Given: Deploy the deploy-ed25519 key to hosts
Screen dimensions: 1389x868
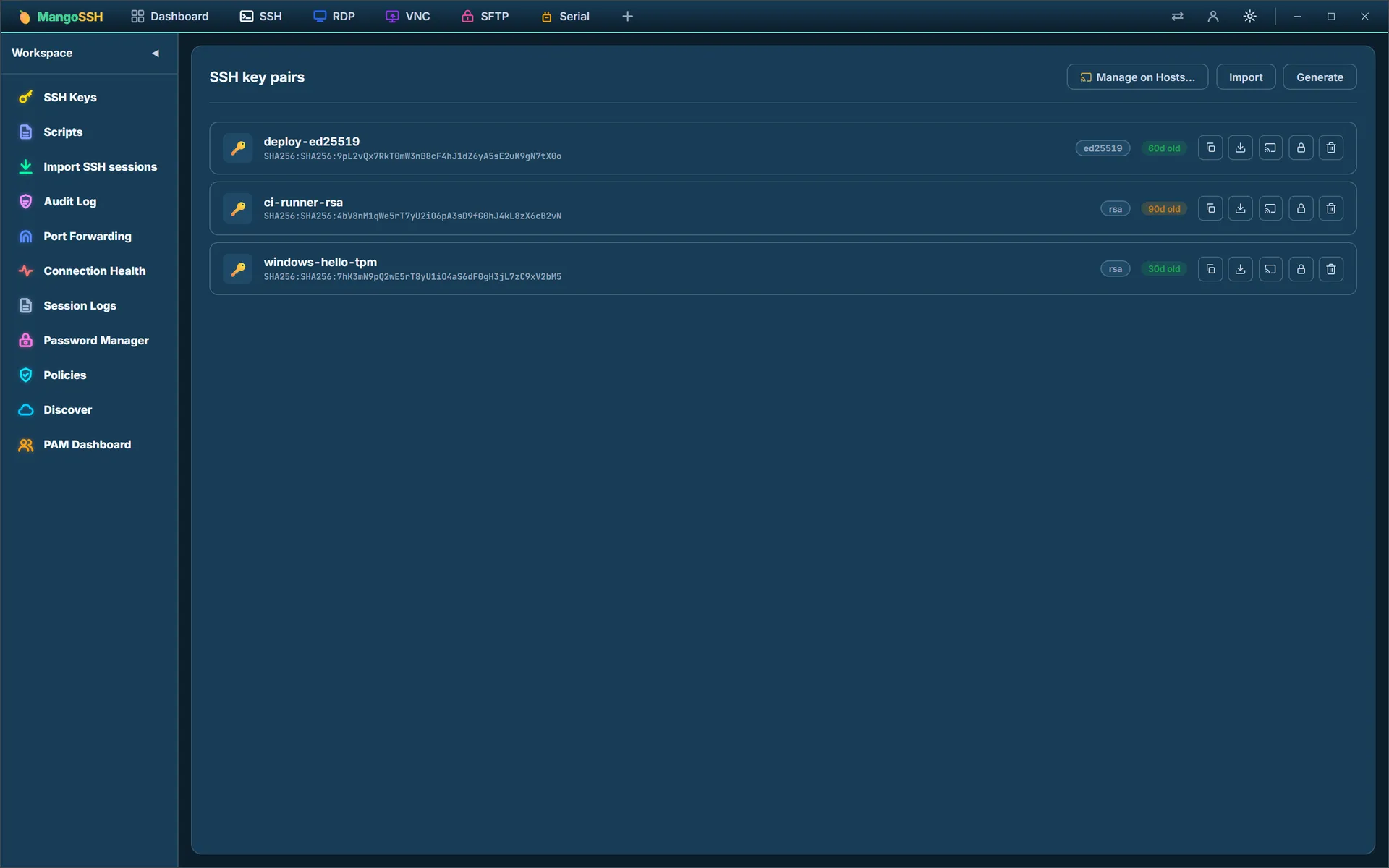Looking at the screenshot, I should (x=1270, y=148).
